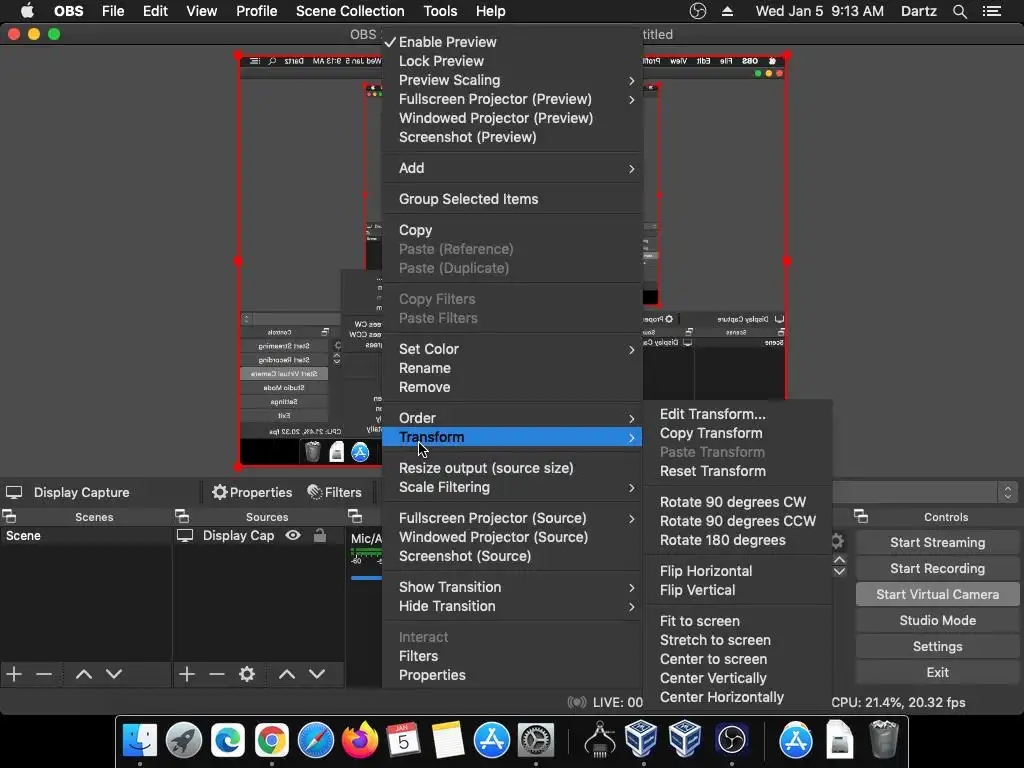Open Safari from the Dock
The image size is (1024, 768).
click(x=315, y=740)
